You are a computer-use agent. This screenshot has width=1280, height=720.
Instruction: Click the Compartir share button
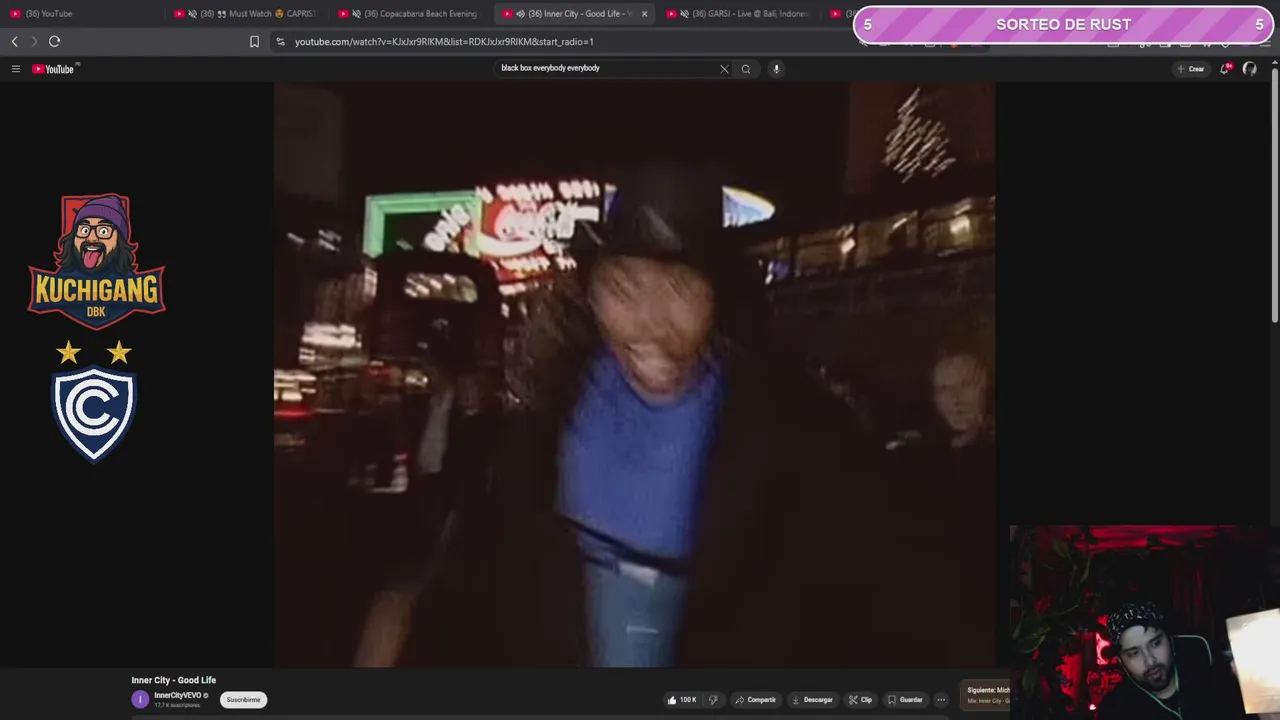click(x=755, y=700)
